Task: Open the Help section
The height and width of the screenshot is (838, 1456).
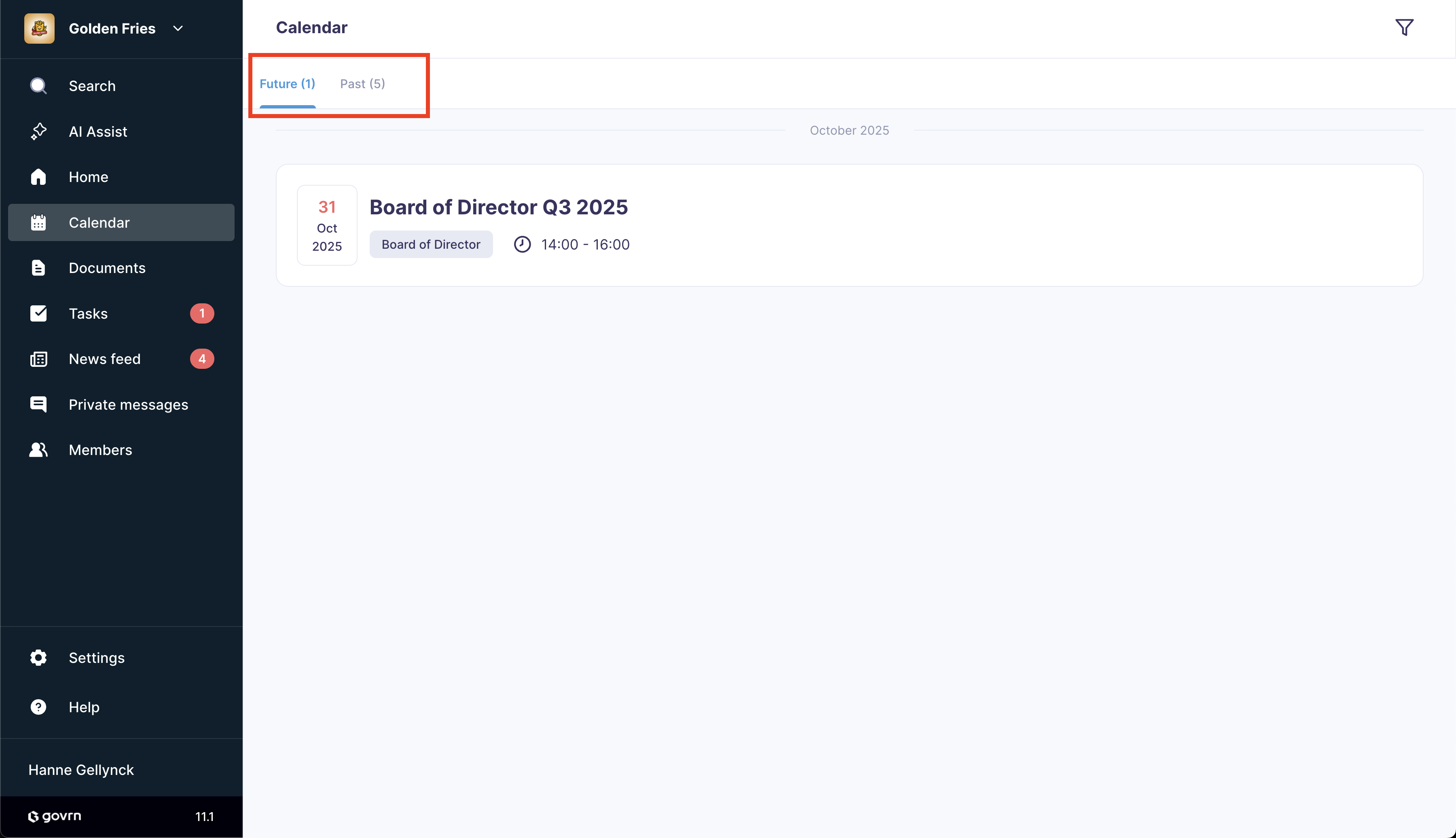Action: 83,707
